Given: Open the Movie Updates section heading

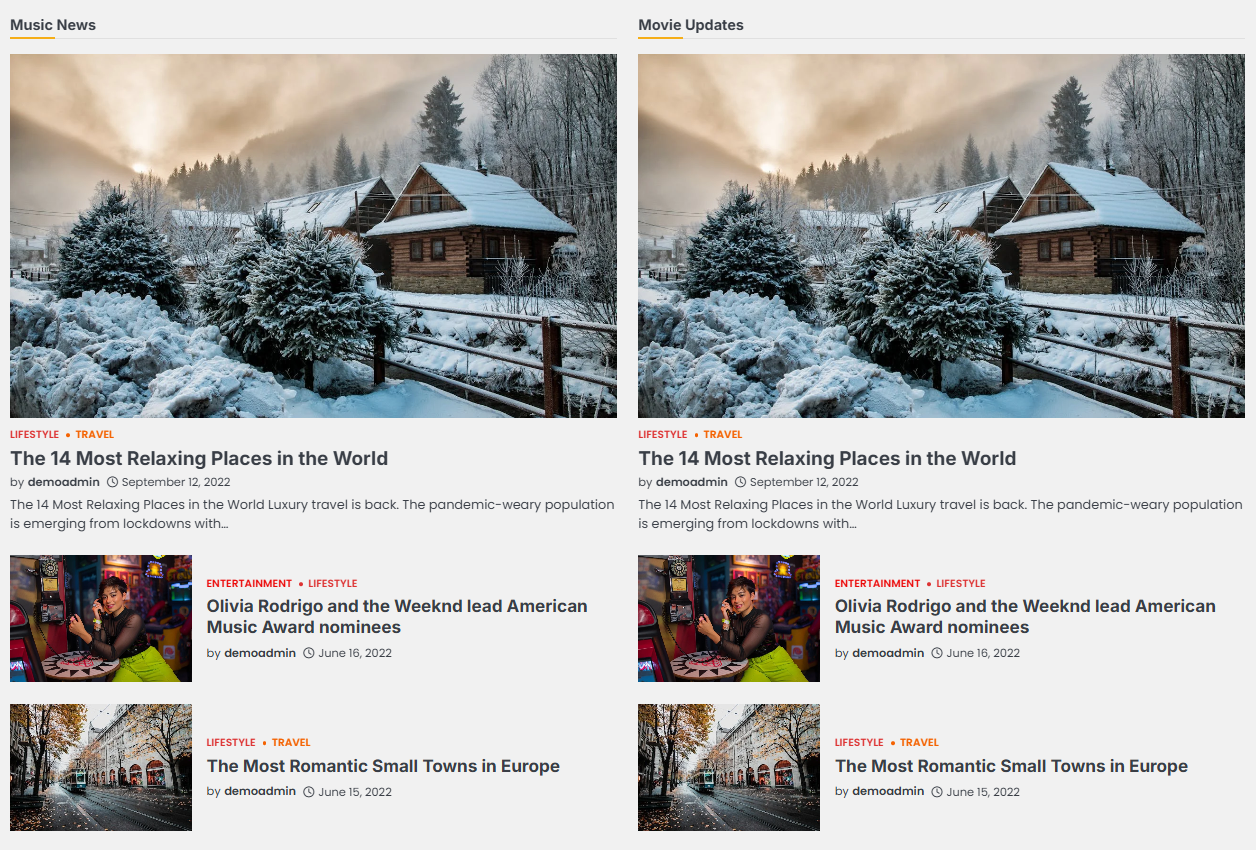Looking at the screenshot, I should tap(691, 25).
